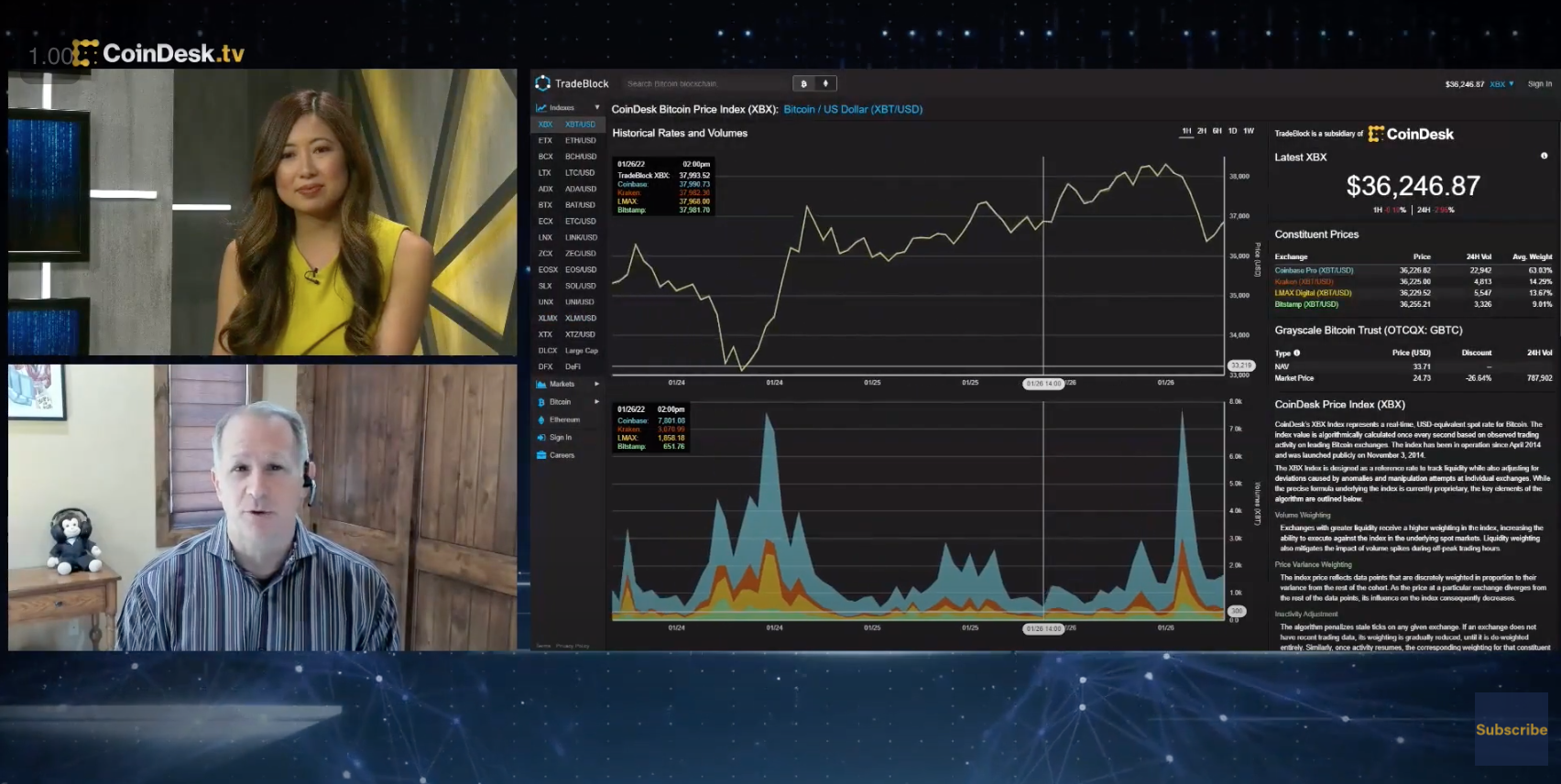Select XTX XTZ/USD index row
Viewport: 1561px width, 784px height.
coord(568,334)
